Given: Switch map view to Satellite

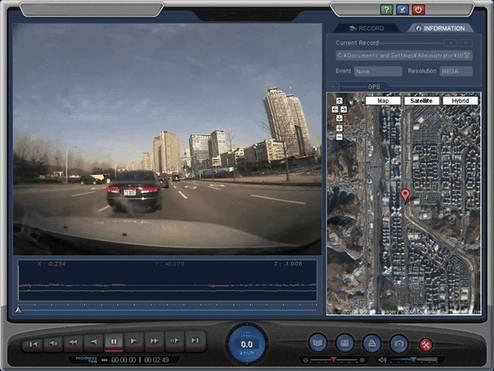Looking at the screenshot, I should coord(421,101).
